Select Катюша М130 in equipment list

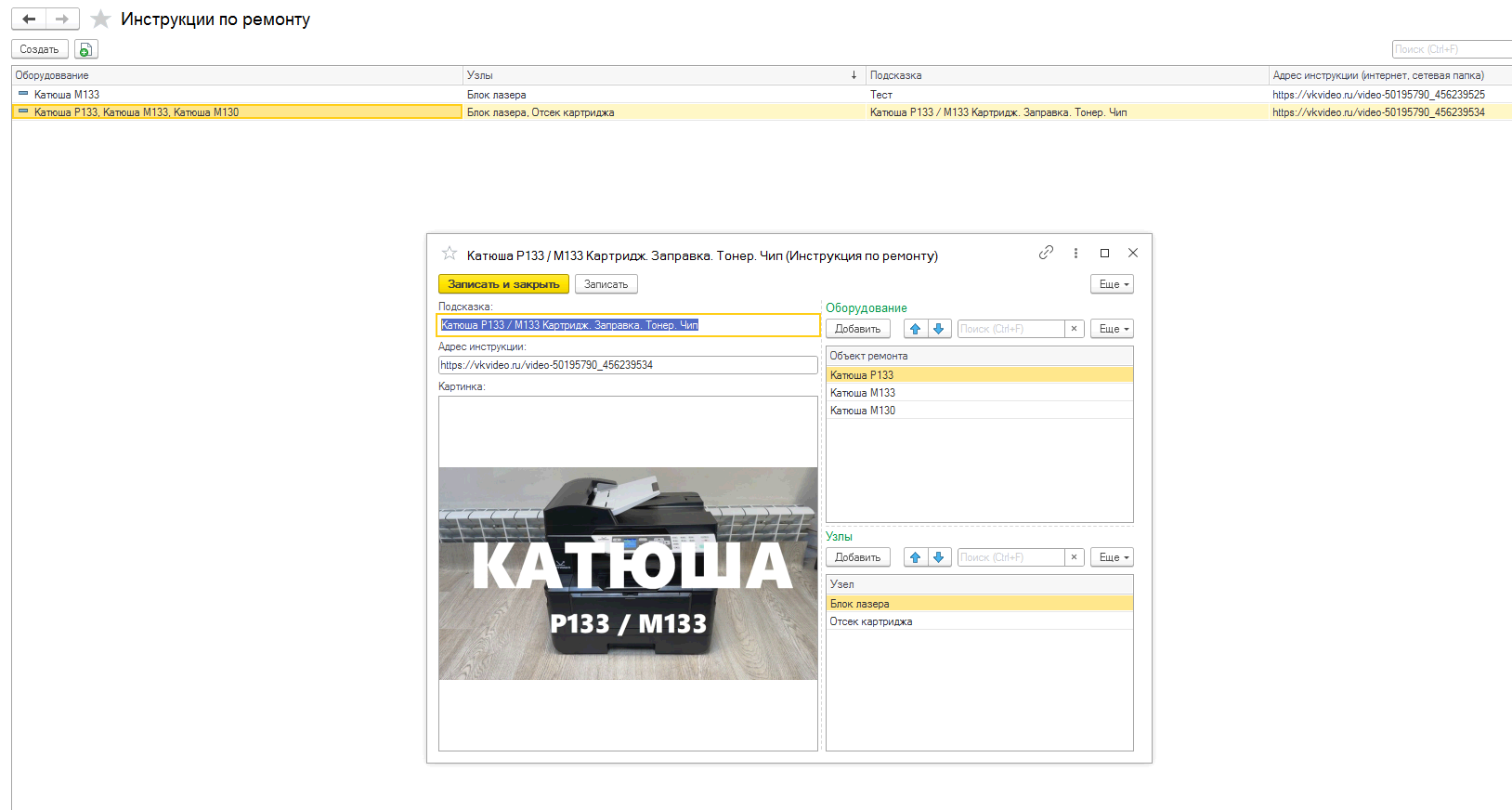(x=980, y=411)
